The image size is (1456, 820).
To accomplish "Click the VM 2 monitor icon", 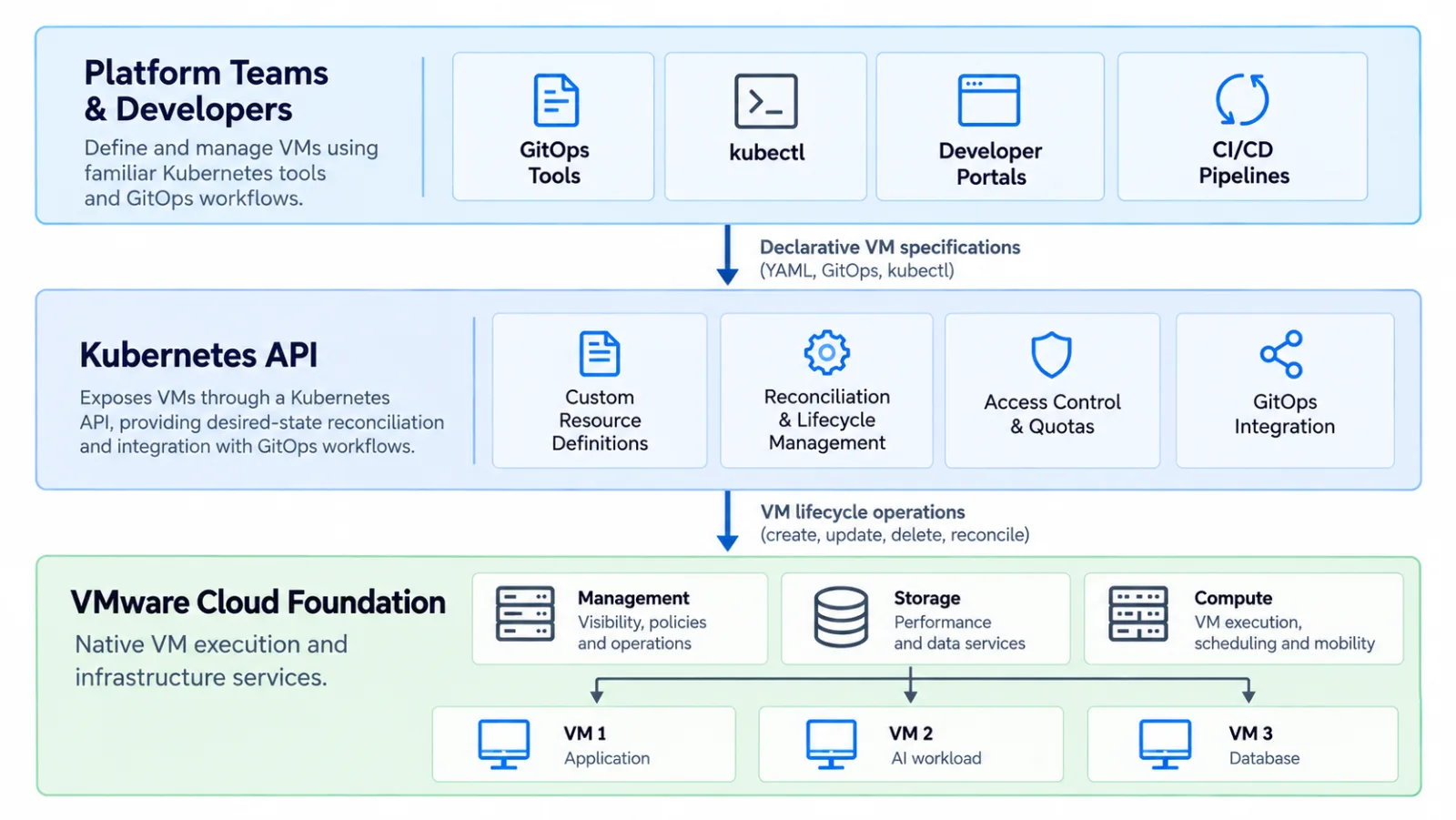I will click(831, 744).
